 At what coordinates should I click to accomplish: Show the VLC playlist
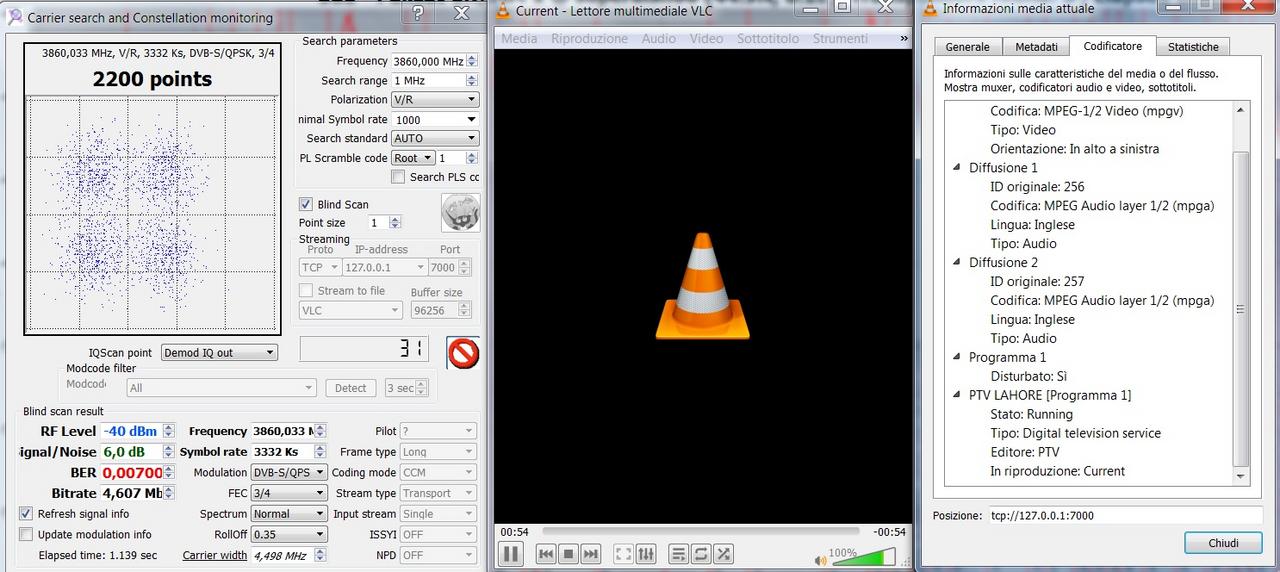click(678, 554)
